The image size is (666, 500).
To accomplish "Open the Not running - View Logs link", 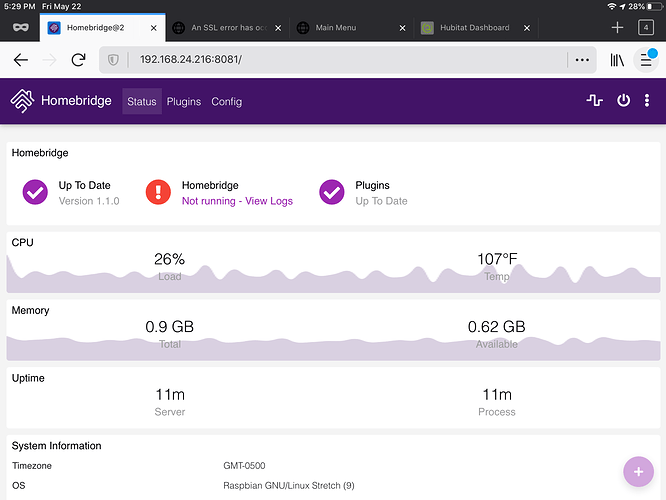I will point(237,201).
